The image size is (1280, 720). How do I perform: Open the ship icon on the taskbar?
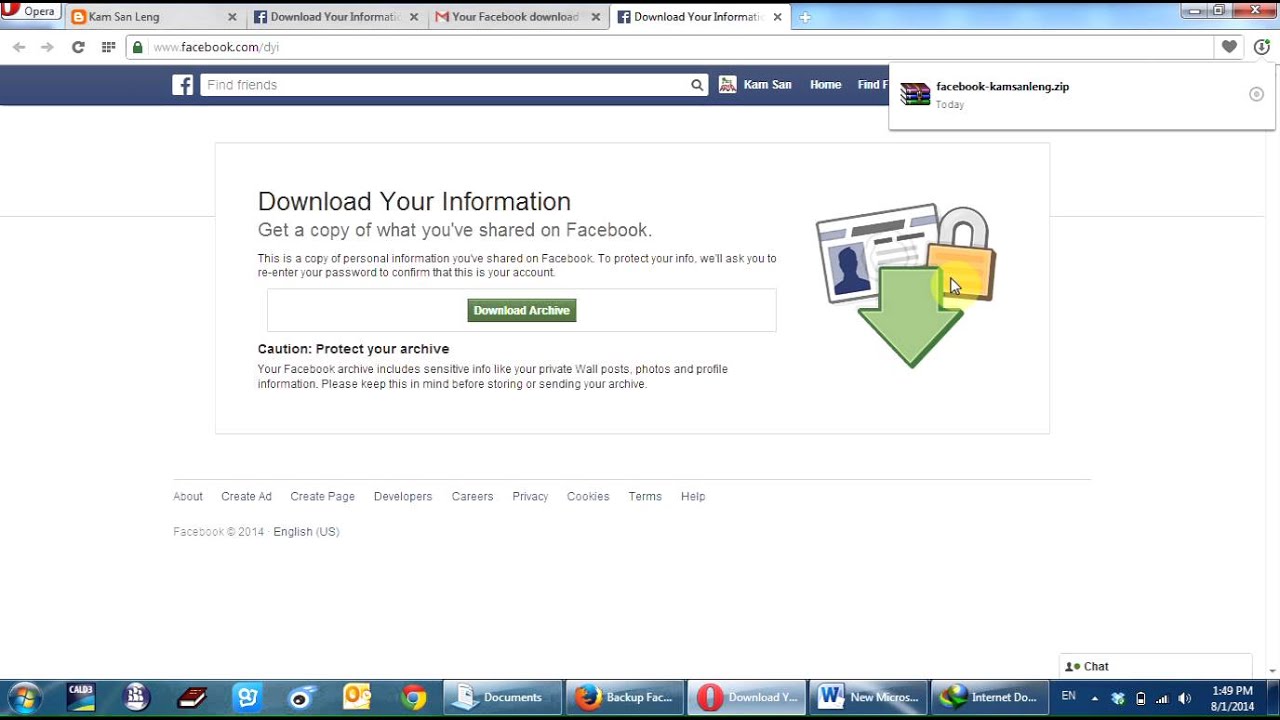137,698
